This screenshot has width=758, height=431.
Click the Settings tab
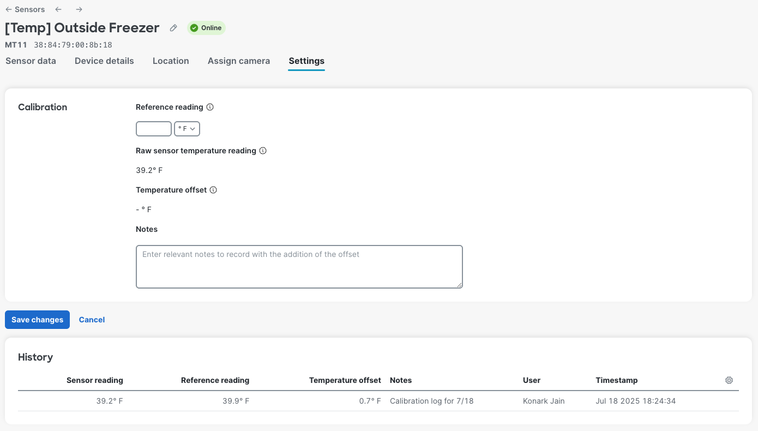[x=306, y=61]
